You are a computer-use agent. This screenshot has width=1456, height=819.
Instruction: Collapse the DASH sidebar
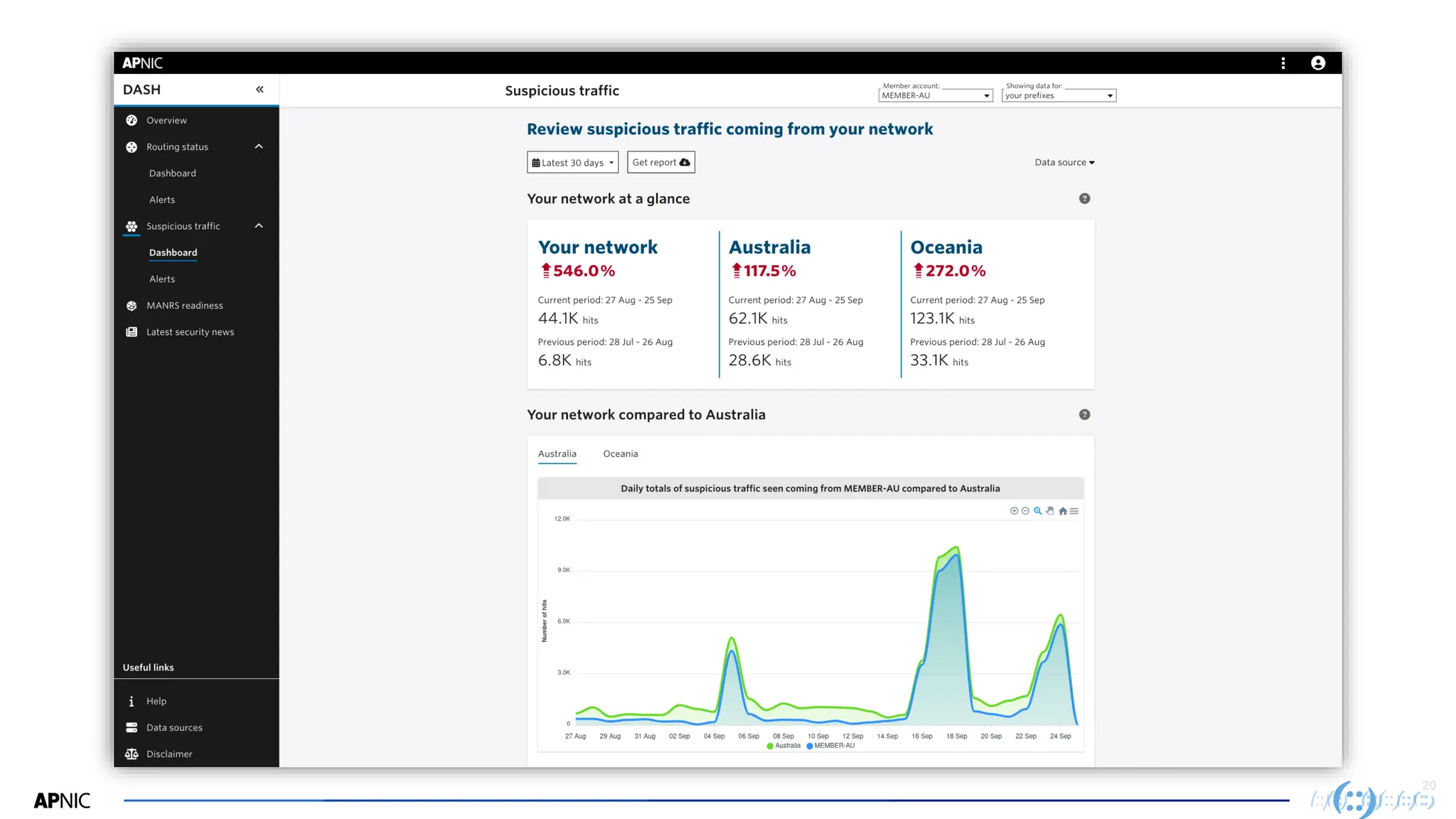click(x=259, y=90)
